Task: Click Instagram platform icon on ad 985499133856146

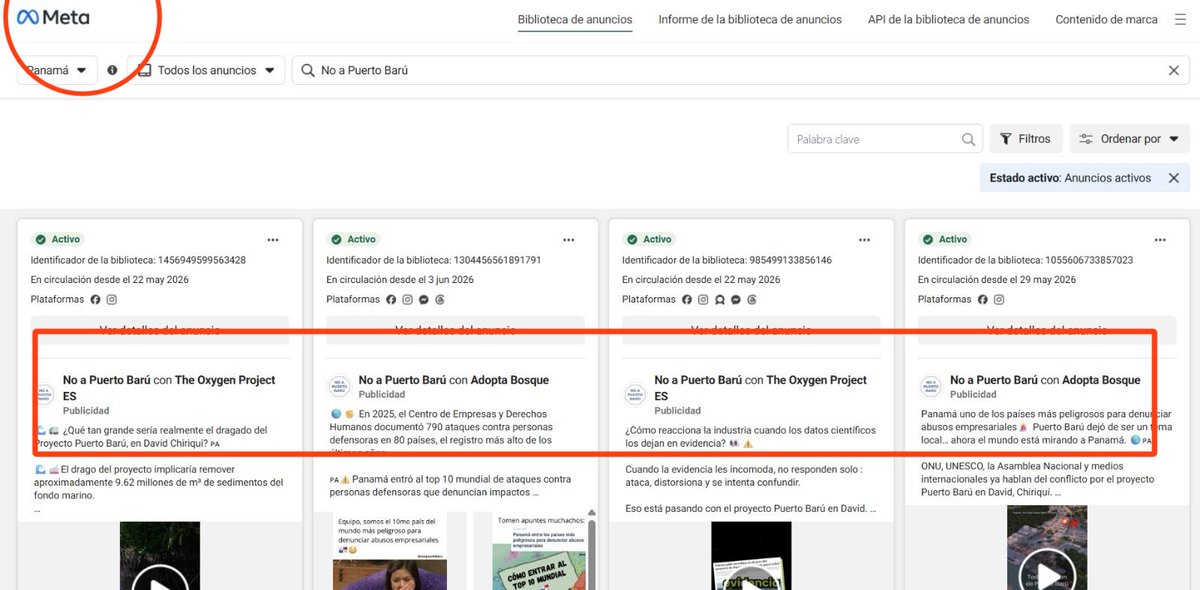Action: (x=704, y=299)
